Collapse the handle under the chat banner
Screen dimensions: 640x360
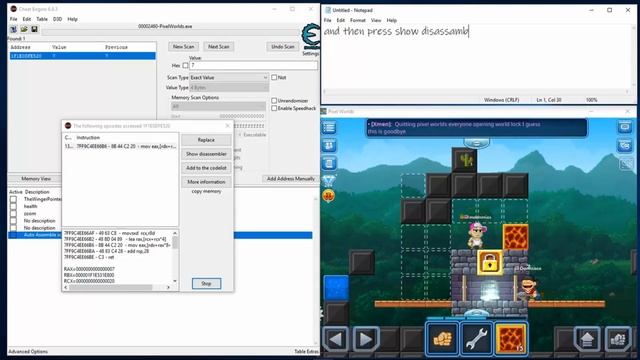tap(476, 142)
